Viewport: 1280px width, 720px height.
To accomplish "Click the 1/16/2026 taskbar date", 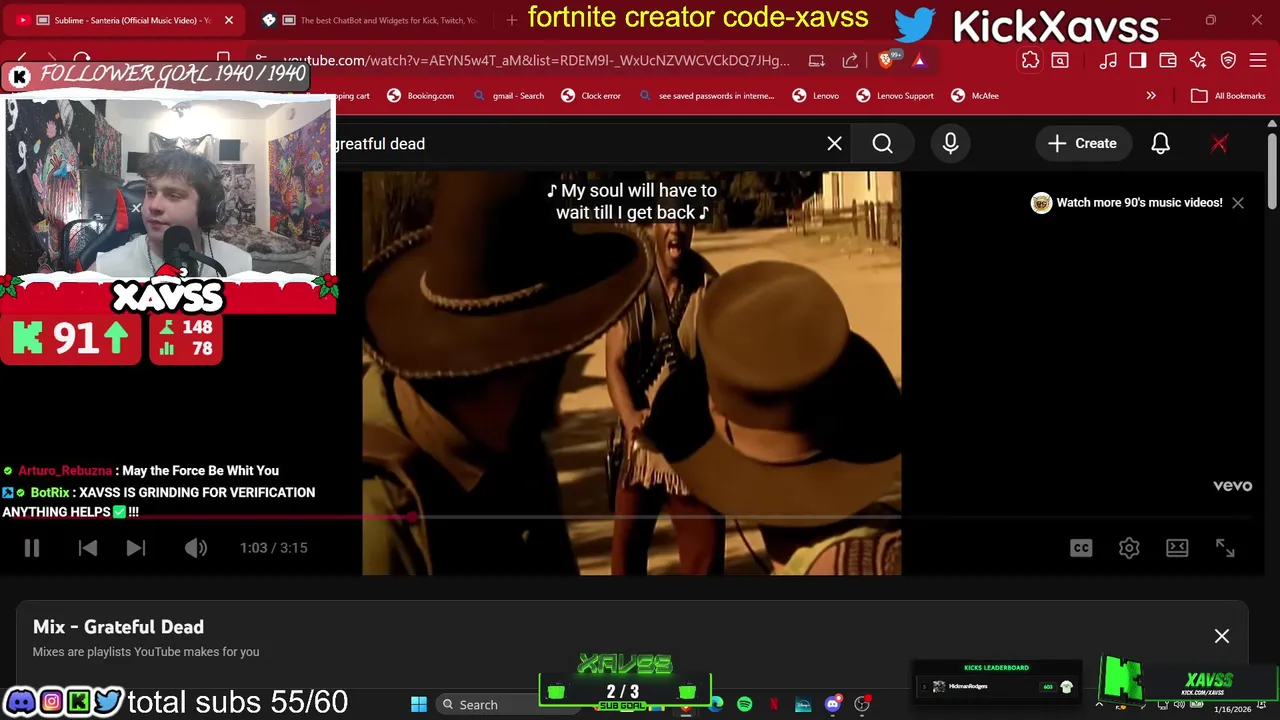I will [x=1232, y=709].
